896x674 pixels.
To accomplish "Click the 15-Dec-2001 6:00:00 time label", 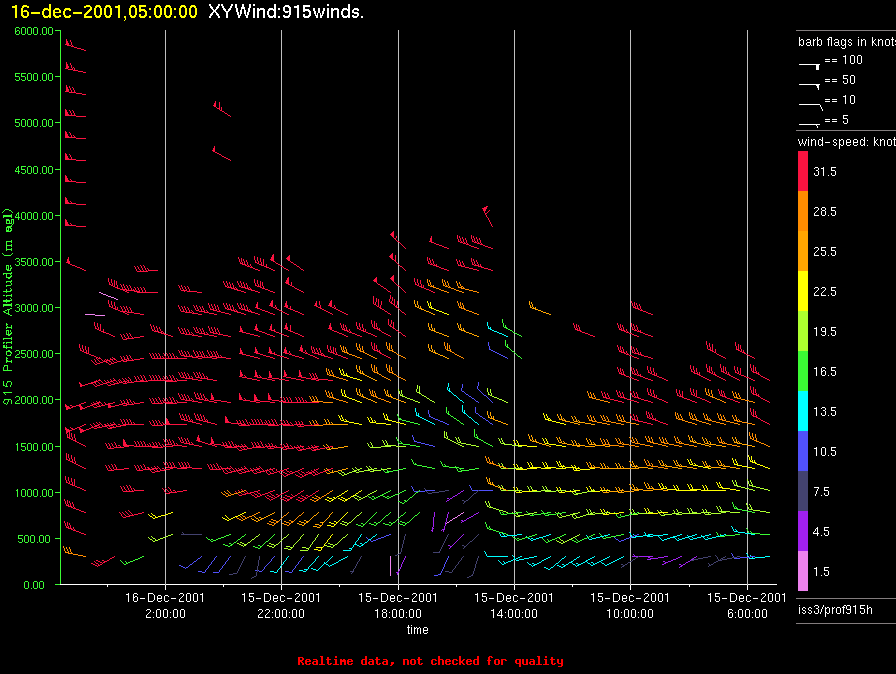I will click(747, 605).
